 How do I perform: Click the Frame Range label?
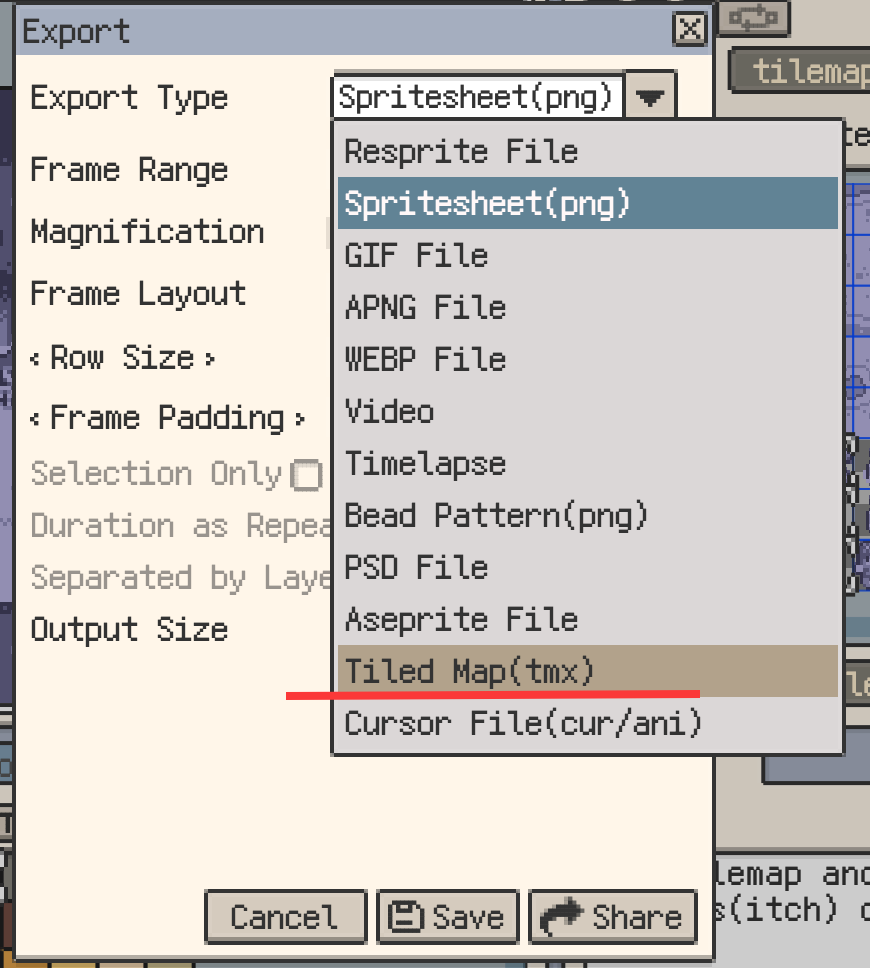129,170
